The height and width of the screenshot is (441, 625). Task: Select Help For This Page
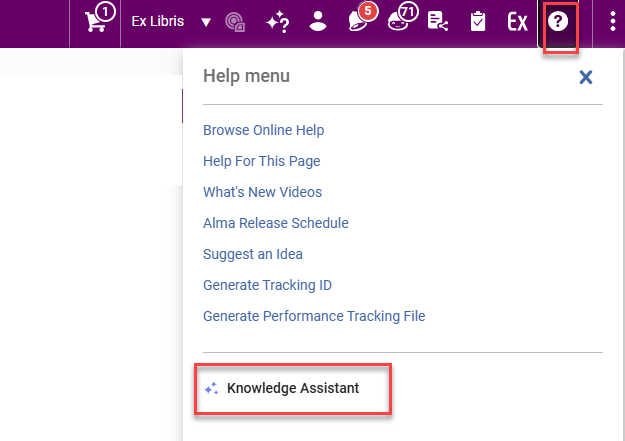click(261, 161)
